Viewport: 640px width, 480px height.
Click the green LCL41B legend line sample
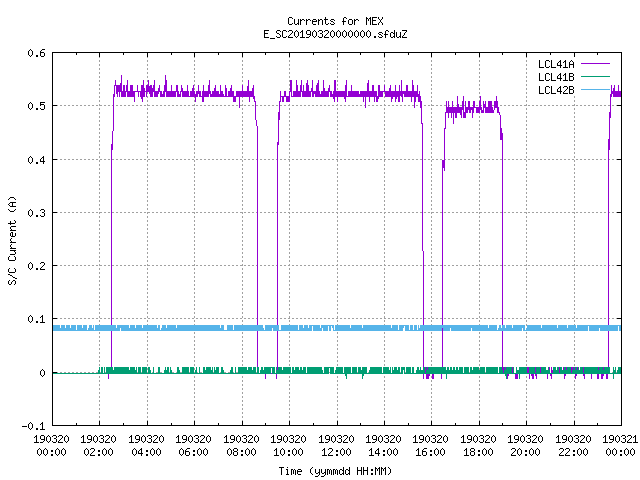595,77
